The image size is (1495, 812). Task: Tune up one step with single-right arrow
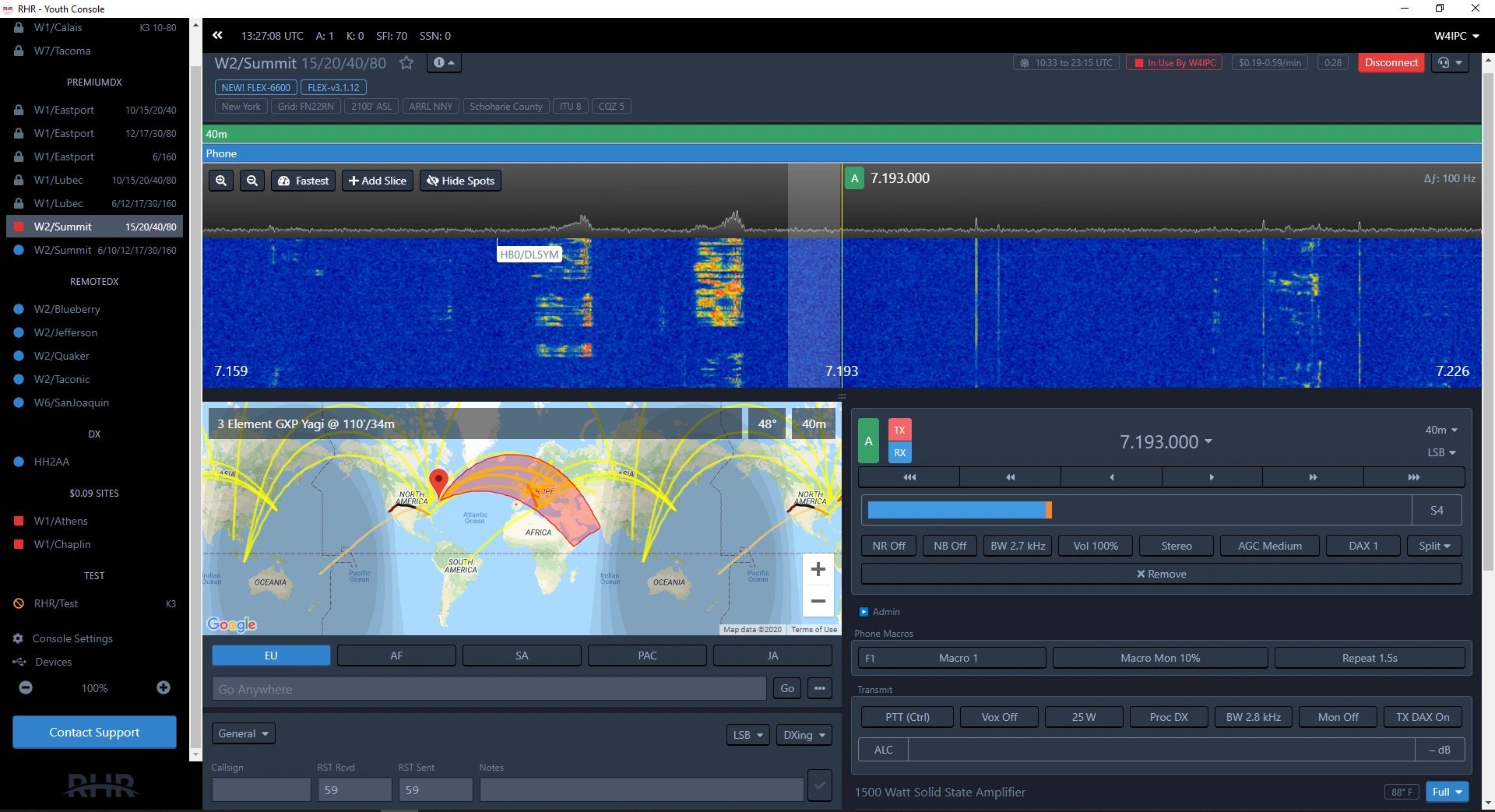1212,477
